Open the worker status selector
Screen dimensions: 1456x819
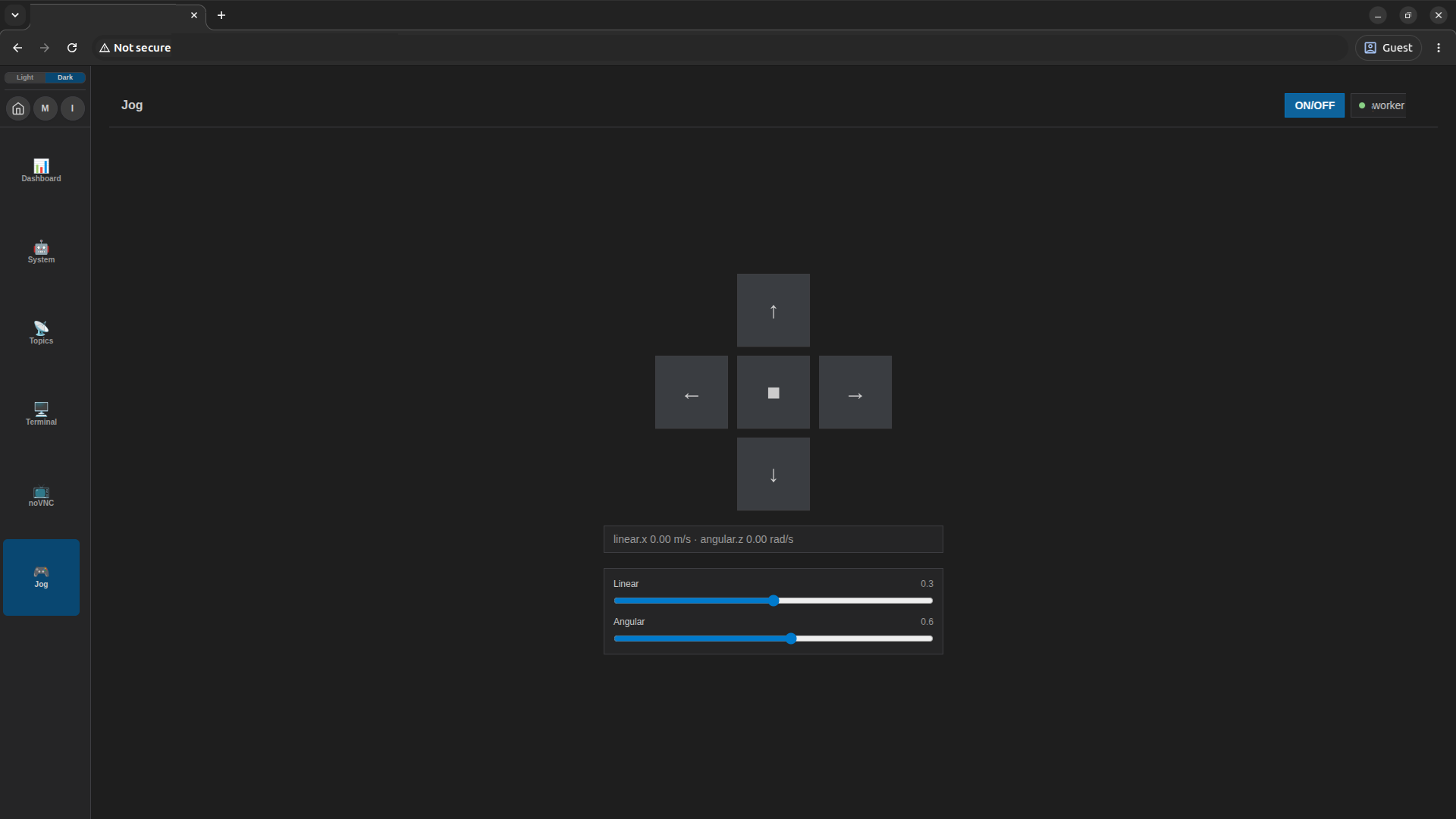(1379, 105)
